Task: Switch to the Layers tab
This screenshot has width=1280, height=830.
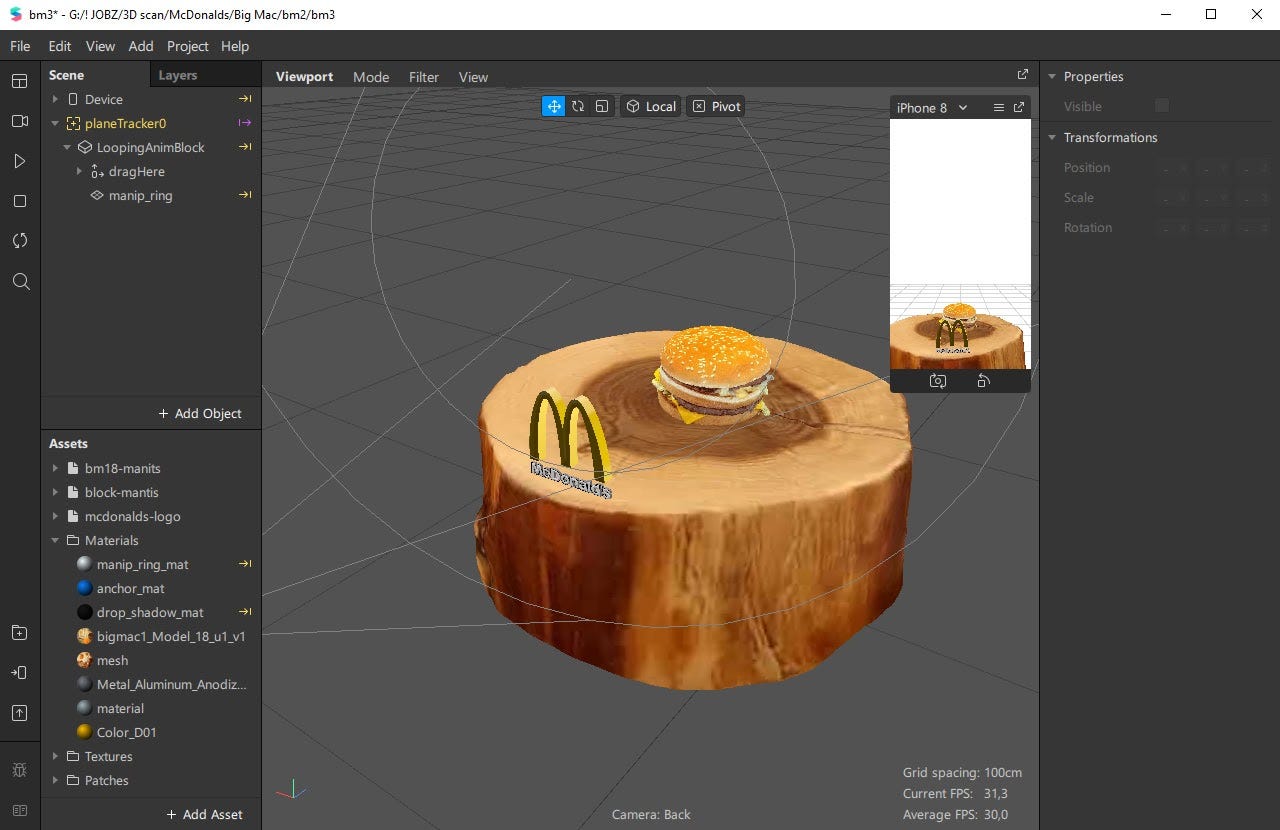Action: tap(178, 75)
